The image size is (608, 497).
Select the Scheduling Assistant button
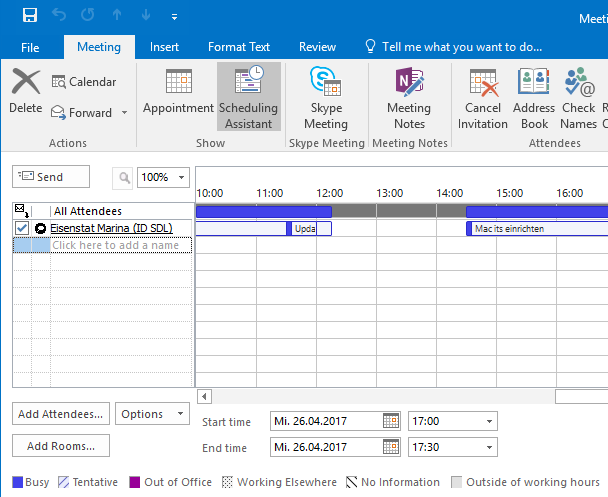pyautogui.click(x=249, y=97)
